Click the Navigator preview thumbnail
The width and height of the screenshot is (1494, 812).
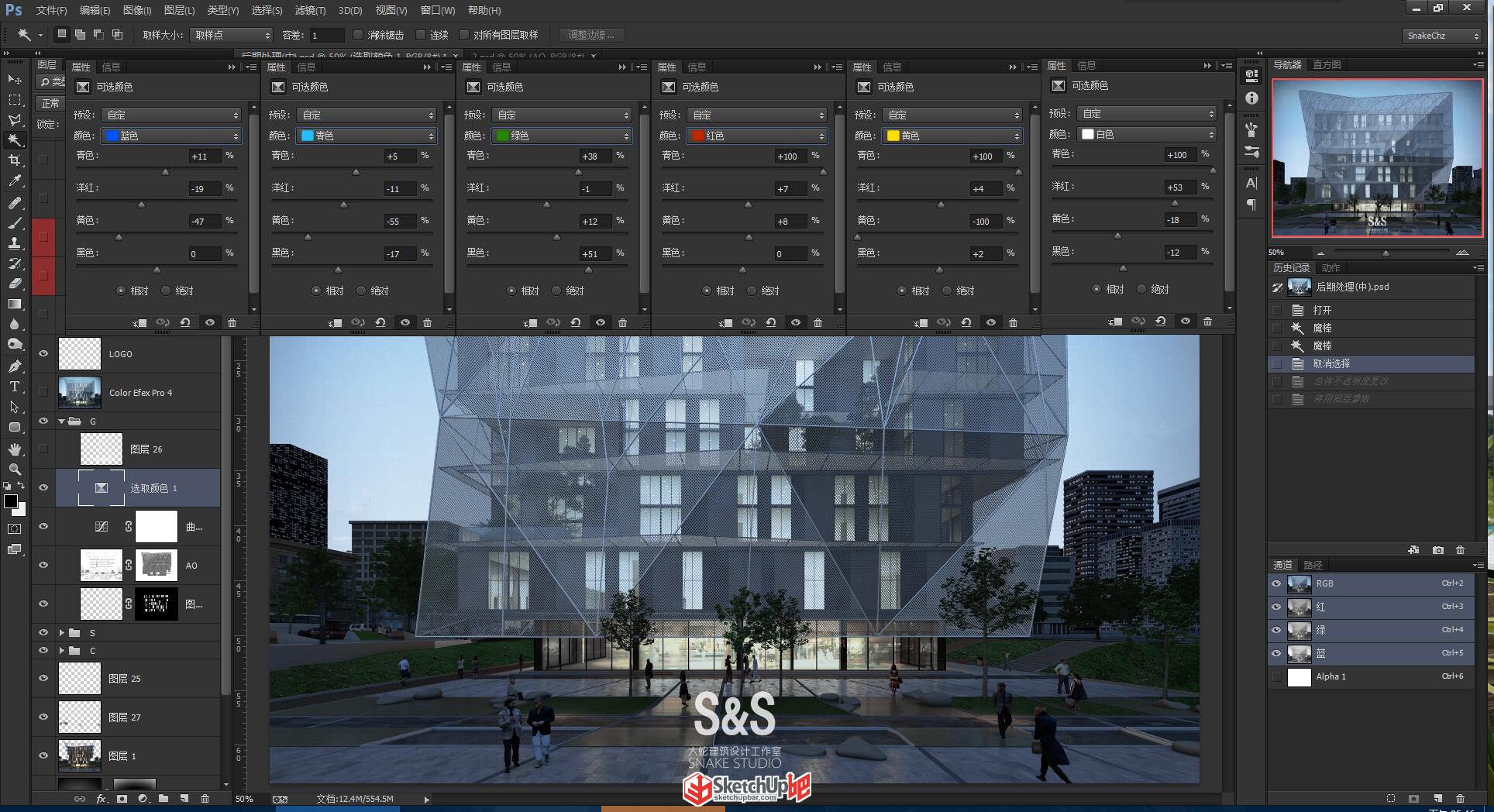click(x=1377, y=157)
